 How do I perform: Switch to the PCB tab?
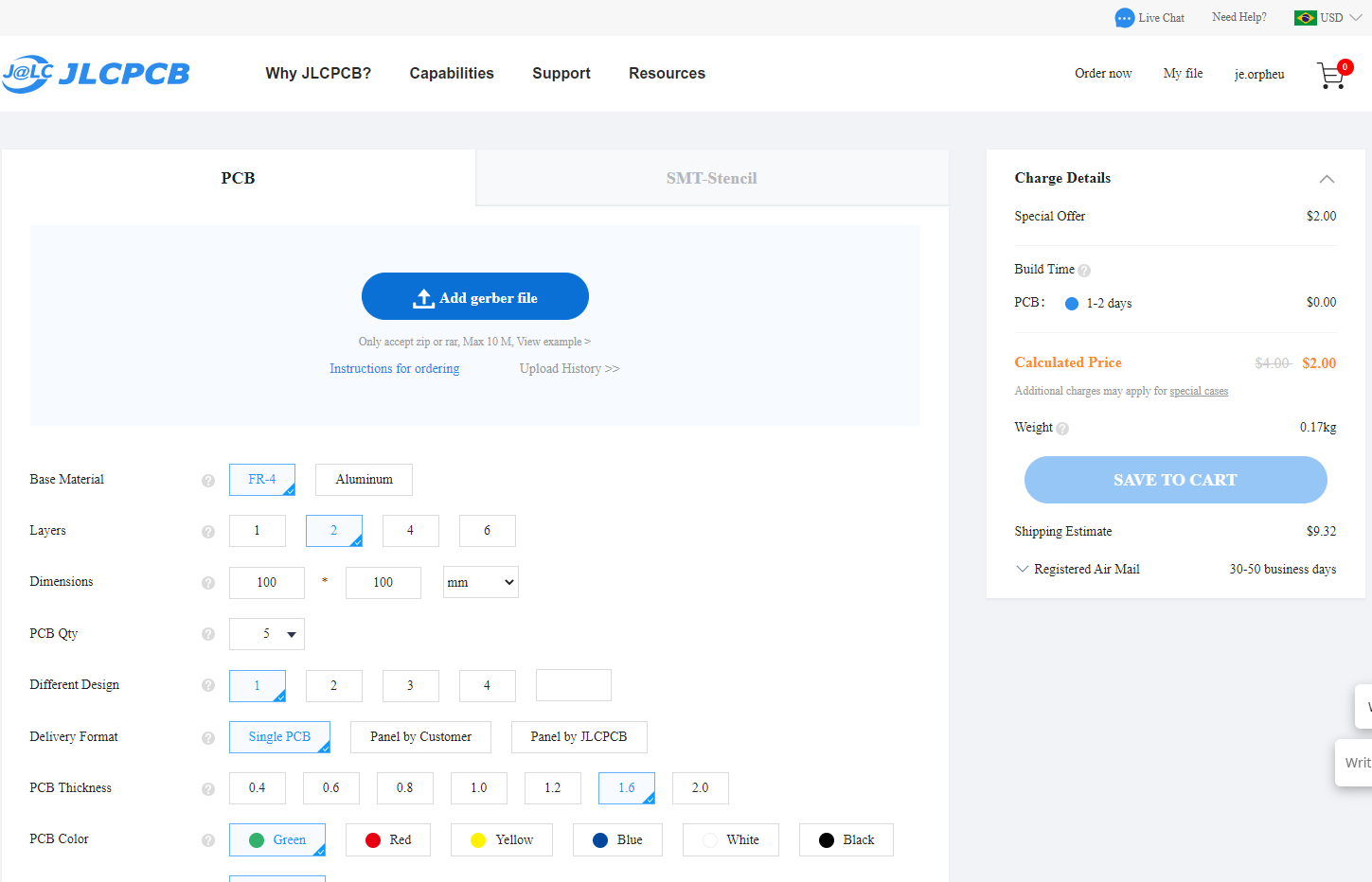coord(239,178)
